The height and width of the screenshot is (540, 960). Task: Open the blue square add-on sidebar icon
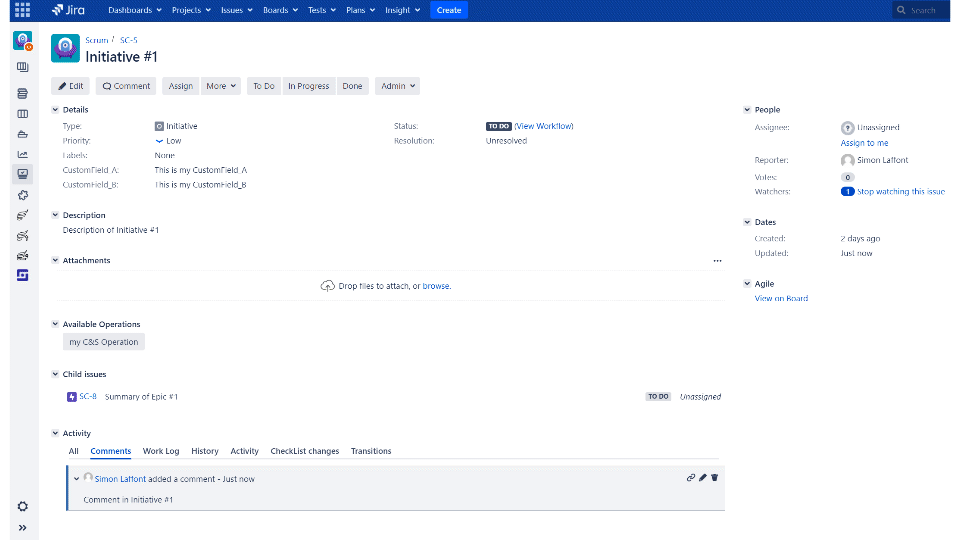click(x=23, y=276)
